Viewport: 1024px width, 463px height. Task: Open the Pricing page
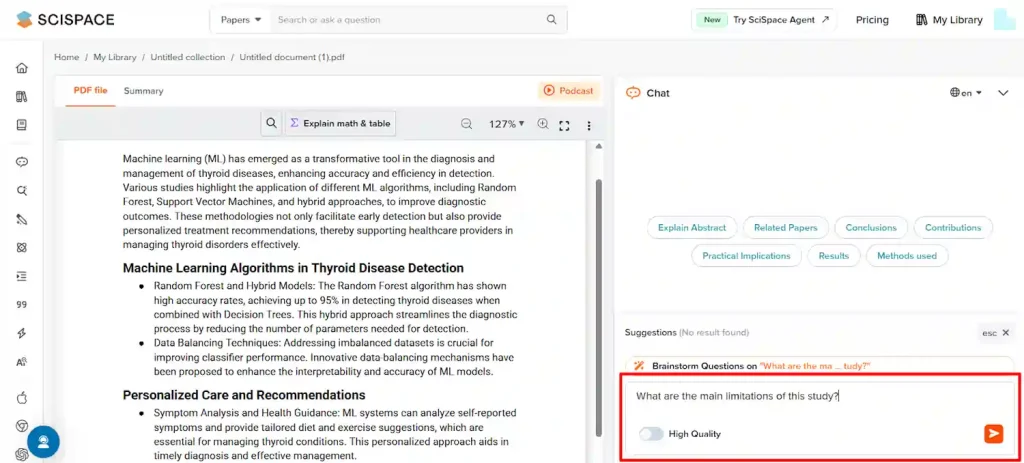coord(872,20)
